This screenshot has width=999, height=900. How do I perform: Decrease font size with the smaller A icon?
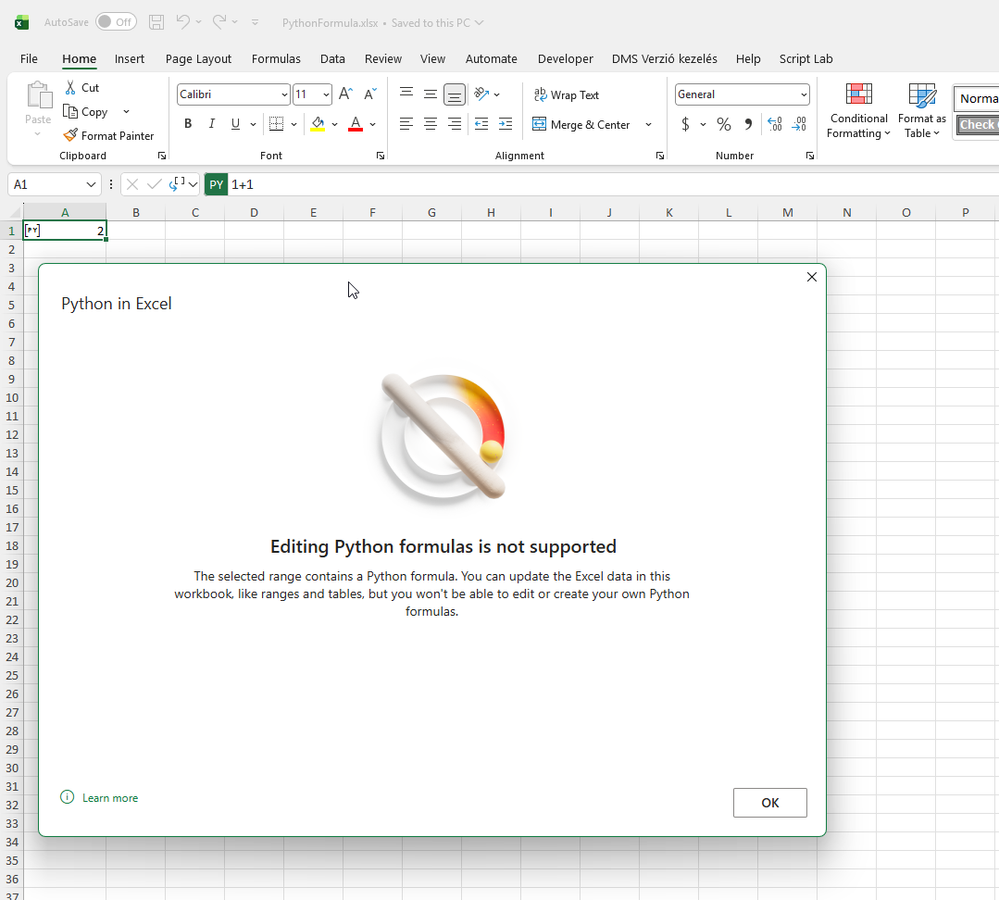click(370, 94)
